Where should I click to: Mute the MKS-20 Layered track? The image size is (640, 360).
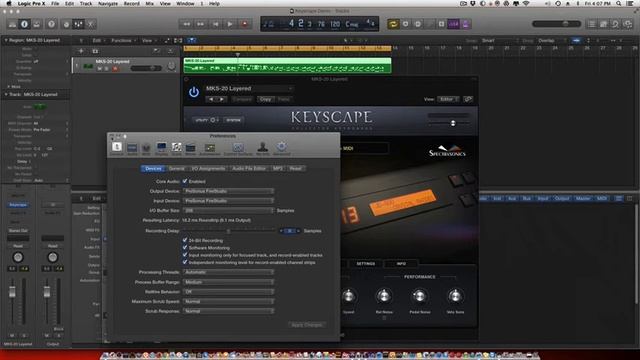click(100, 69)
